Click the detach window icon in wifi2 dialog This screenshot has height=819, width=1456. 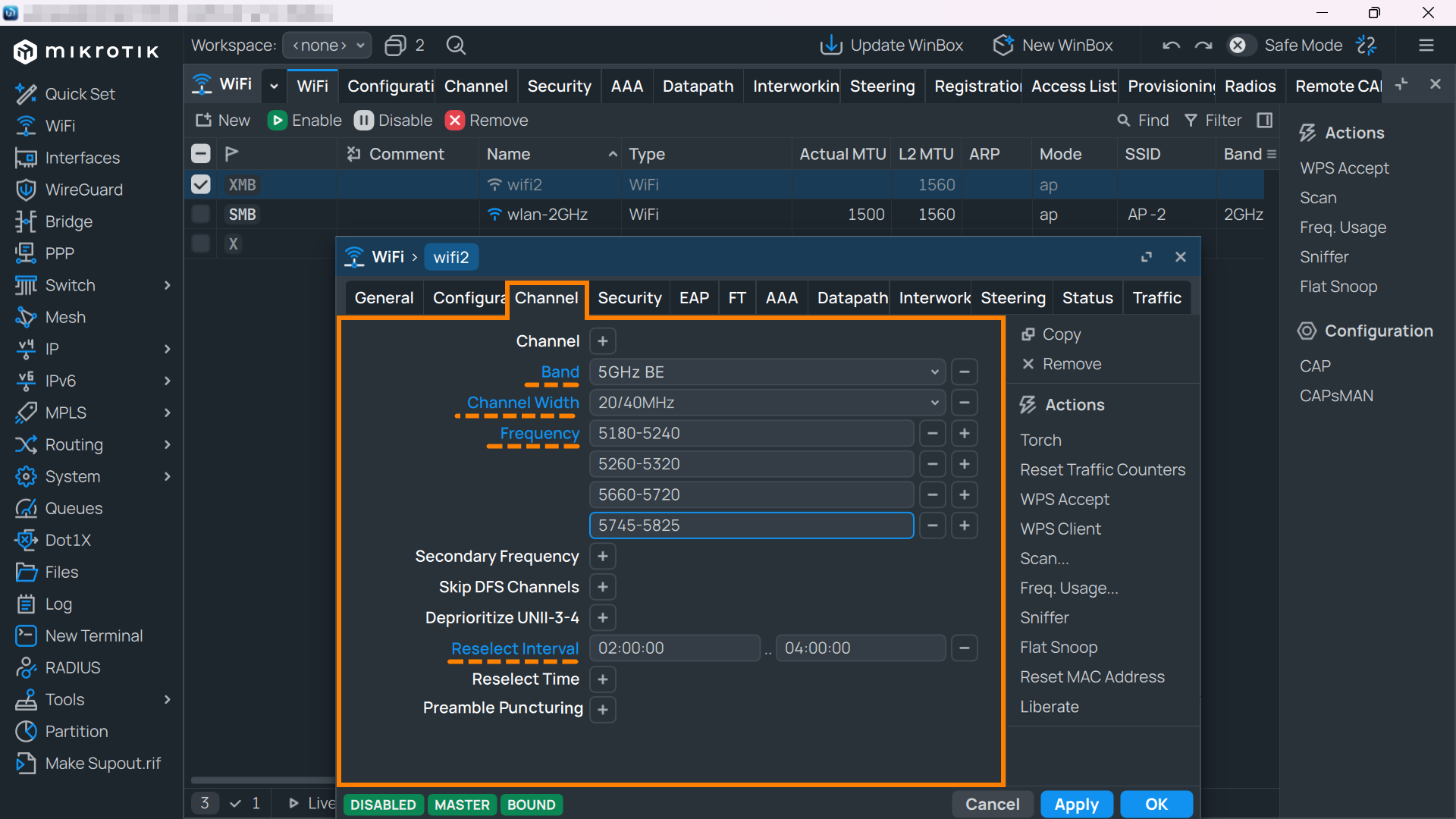1147,257
